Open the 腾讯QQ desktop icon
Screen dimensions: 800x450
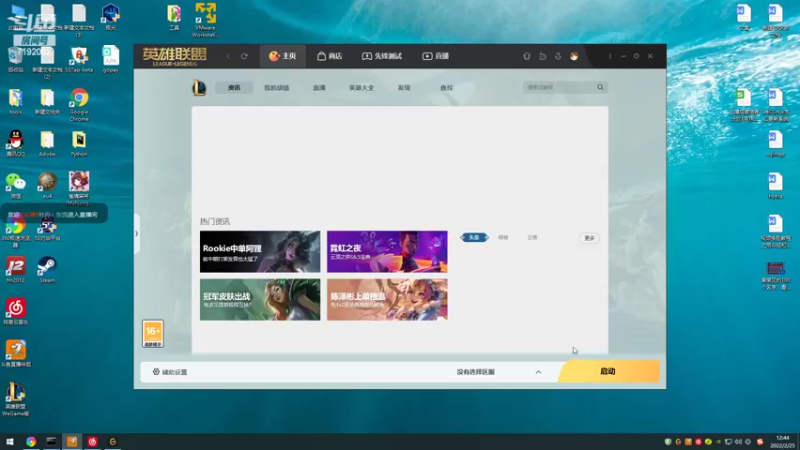16,143
